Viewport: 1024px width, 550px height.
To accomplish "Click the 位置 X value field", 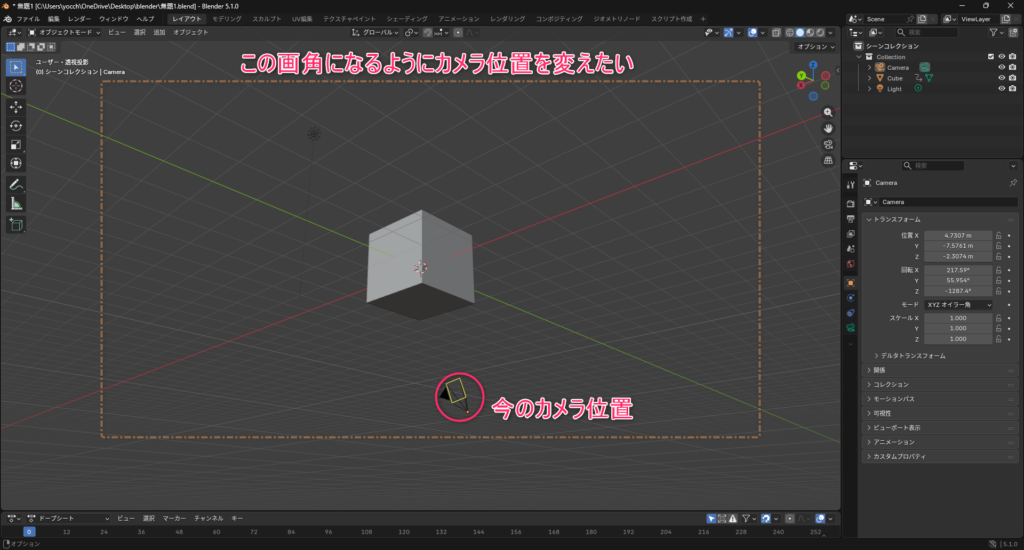I will (956, 235).
